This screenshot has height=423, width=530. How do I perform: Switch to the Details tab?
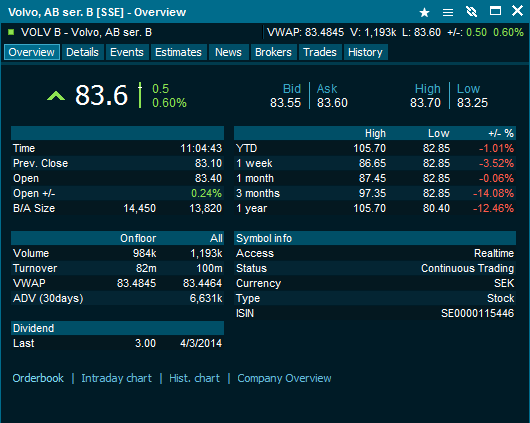click(x=82, y=52)
